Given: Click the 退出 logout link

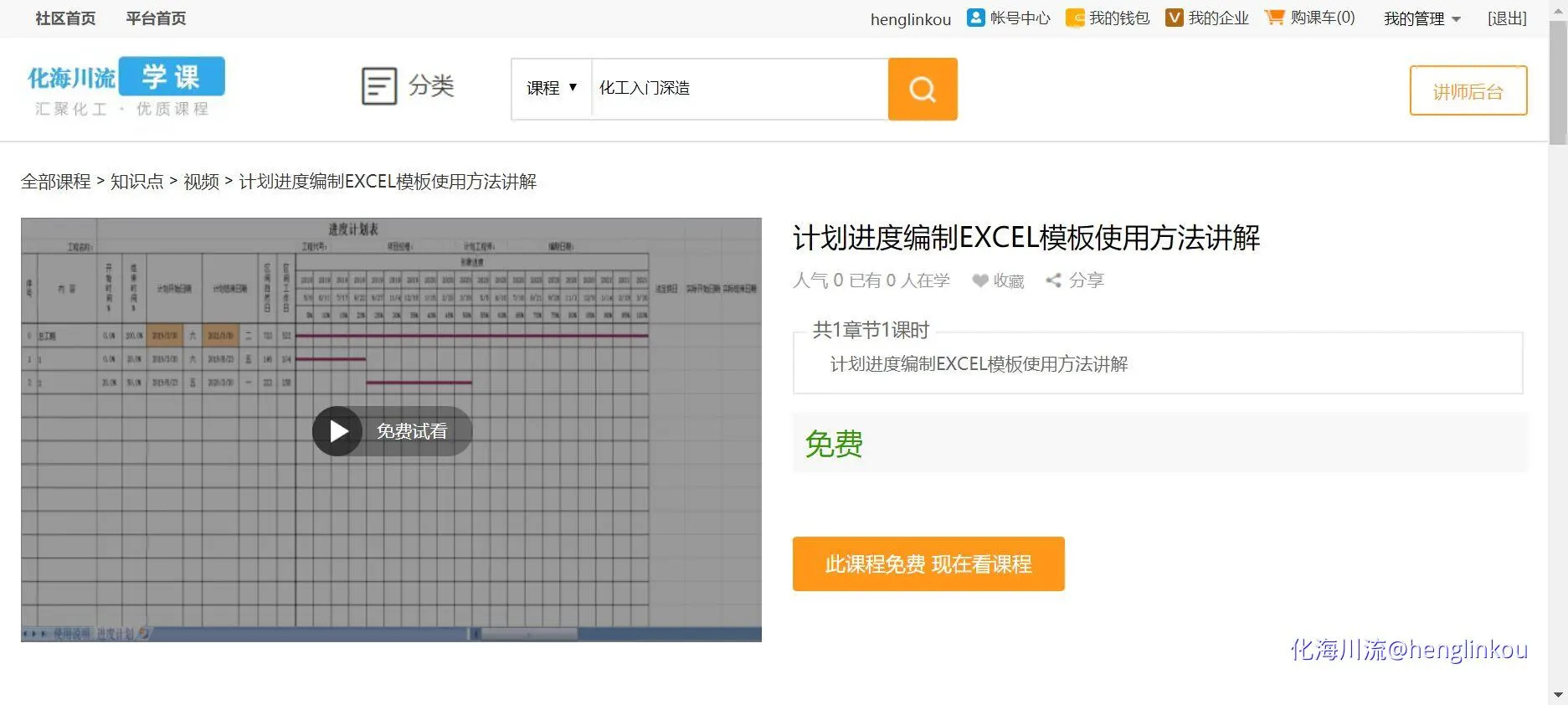Looking at the screenshot, I should coord(1507,18).
